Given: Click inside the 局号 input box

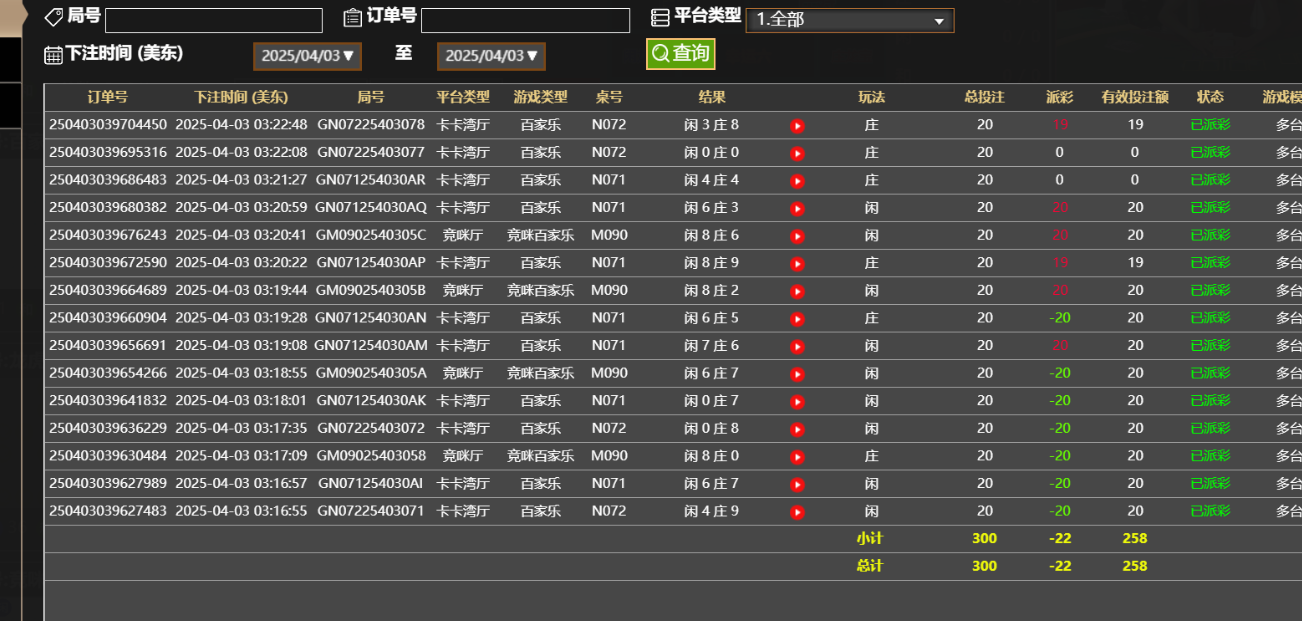Looking at the screenshot, I should click(212, 20).
